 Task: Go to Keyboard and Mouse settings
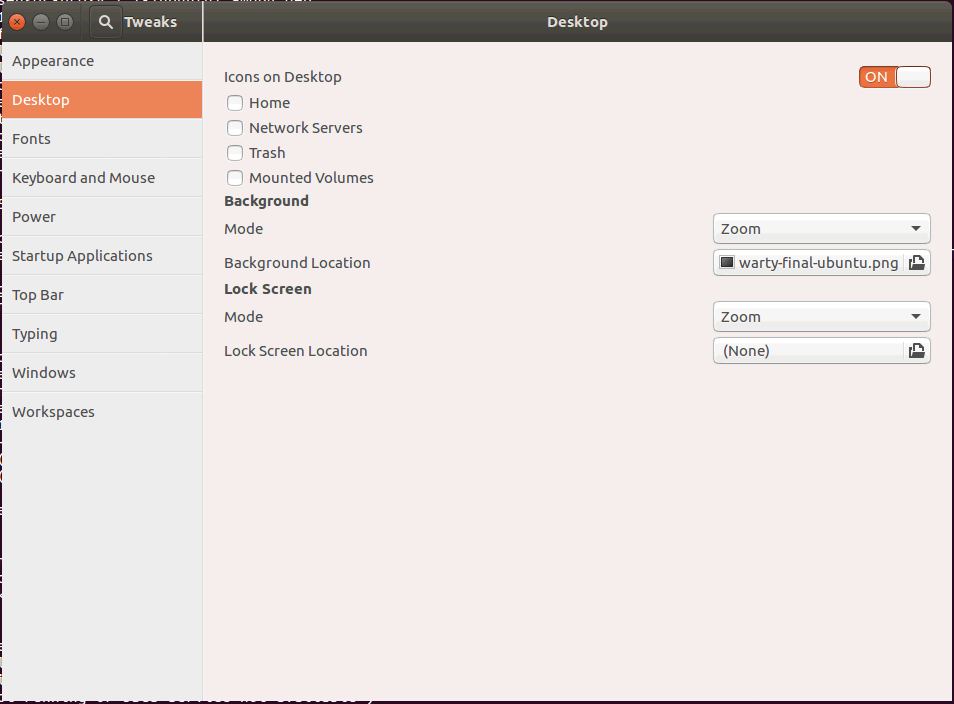coord(101,178)
